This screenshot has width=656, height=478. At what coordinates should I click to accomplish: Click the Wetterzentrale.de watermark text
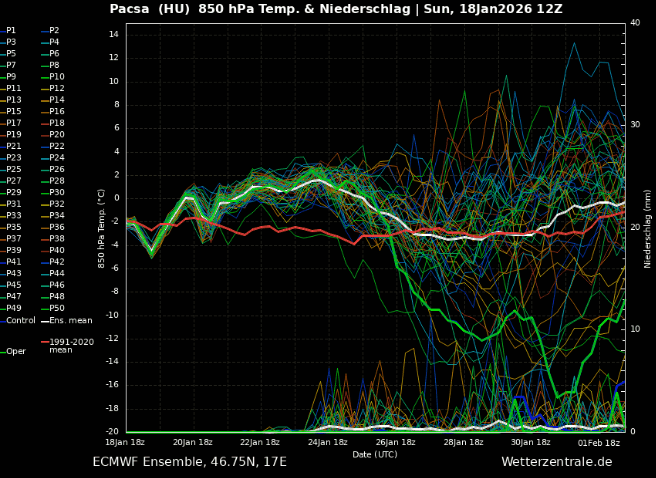pos(556,462)
